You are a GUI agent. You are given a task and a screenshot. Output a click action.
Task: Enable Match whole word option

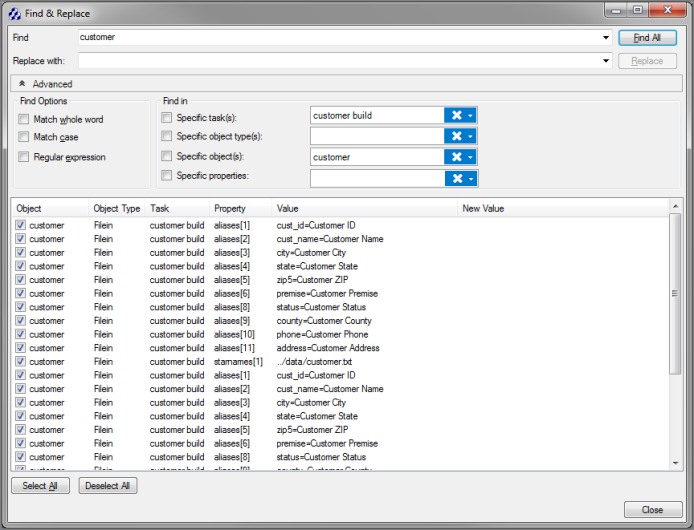click(23, 119)
